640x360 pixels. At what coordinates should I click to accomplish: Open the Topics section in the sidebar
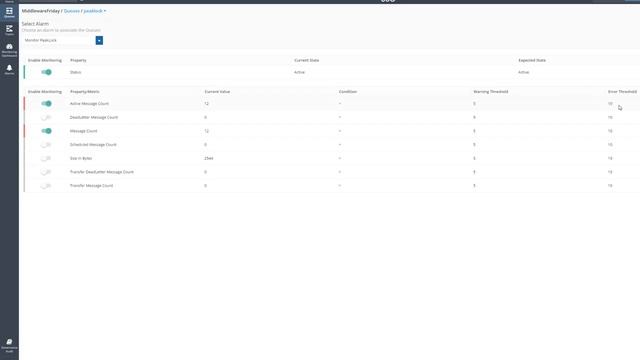pos(9,30)
